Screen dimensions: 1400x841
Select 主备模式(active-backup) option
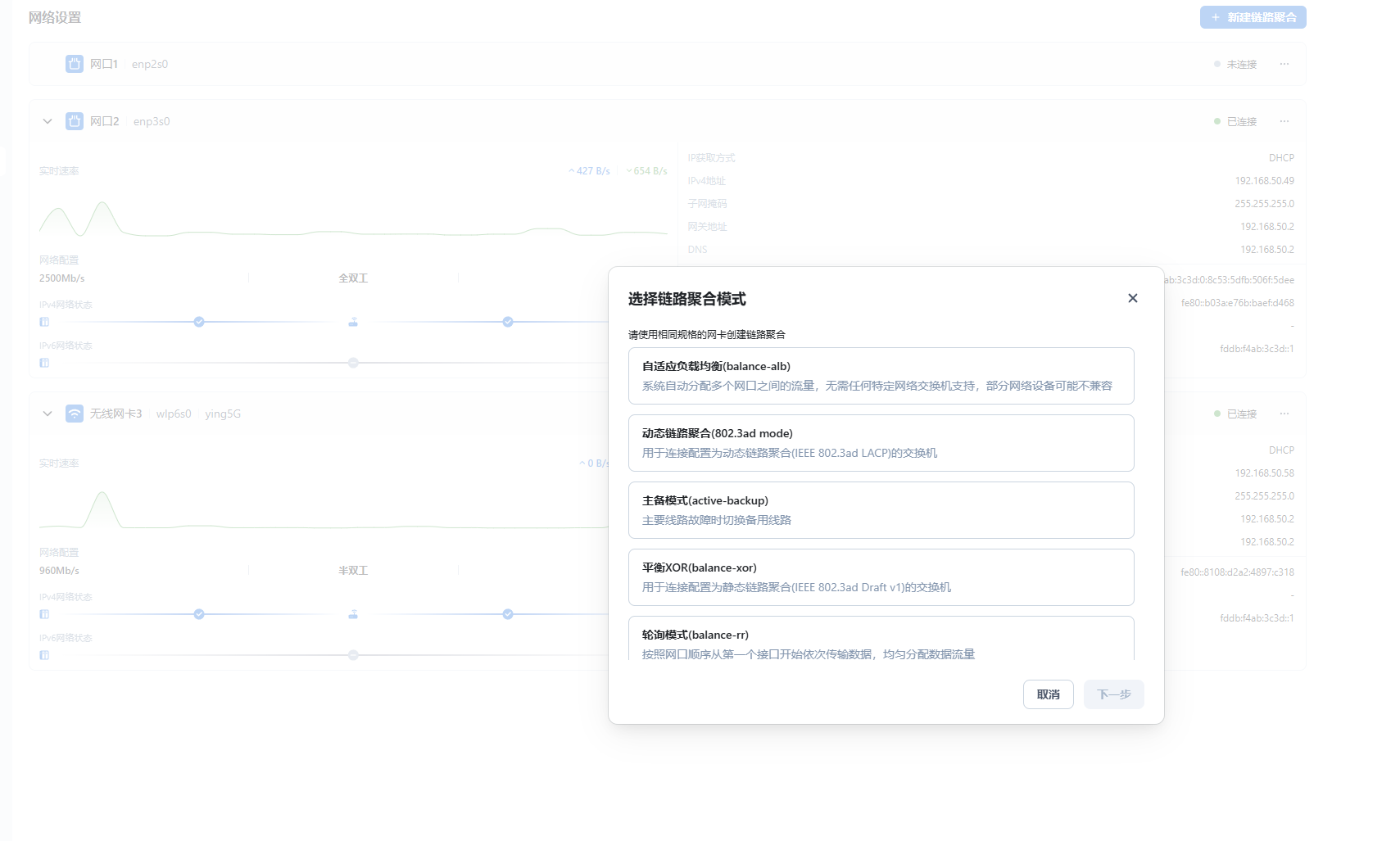pos(881,509)
